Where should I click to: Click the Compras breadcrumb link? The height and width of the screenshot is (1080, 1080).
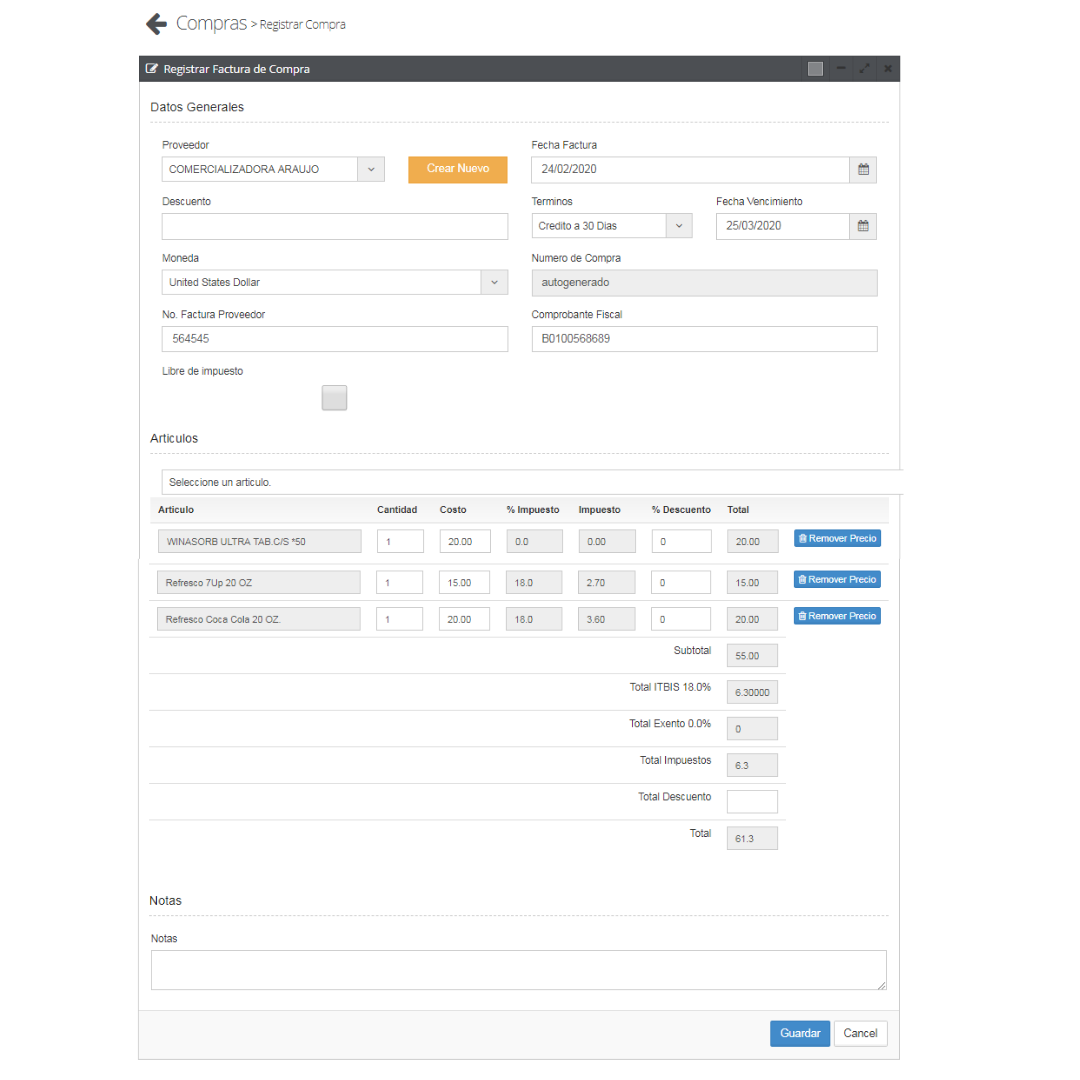pos(211,23)
